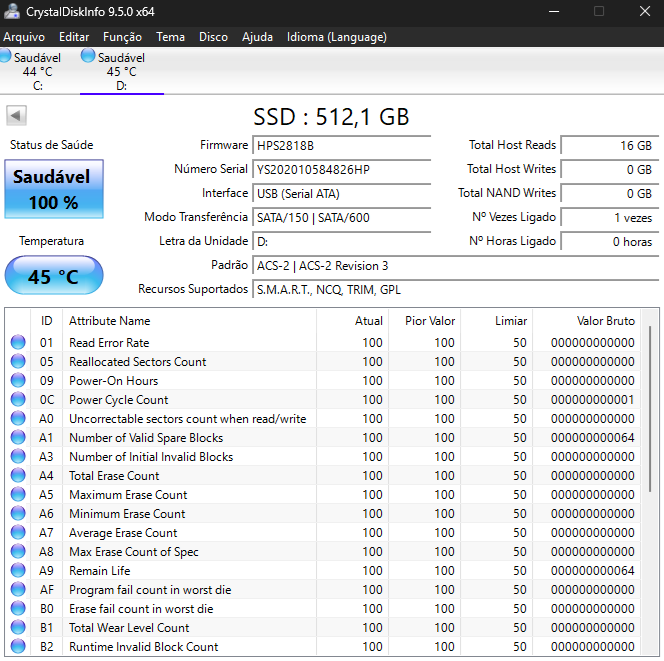
Task: Click the Valor Bruto column header
Action: pos(587,321)
